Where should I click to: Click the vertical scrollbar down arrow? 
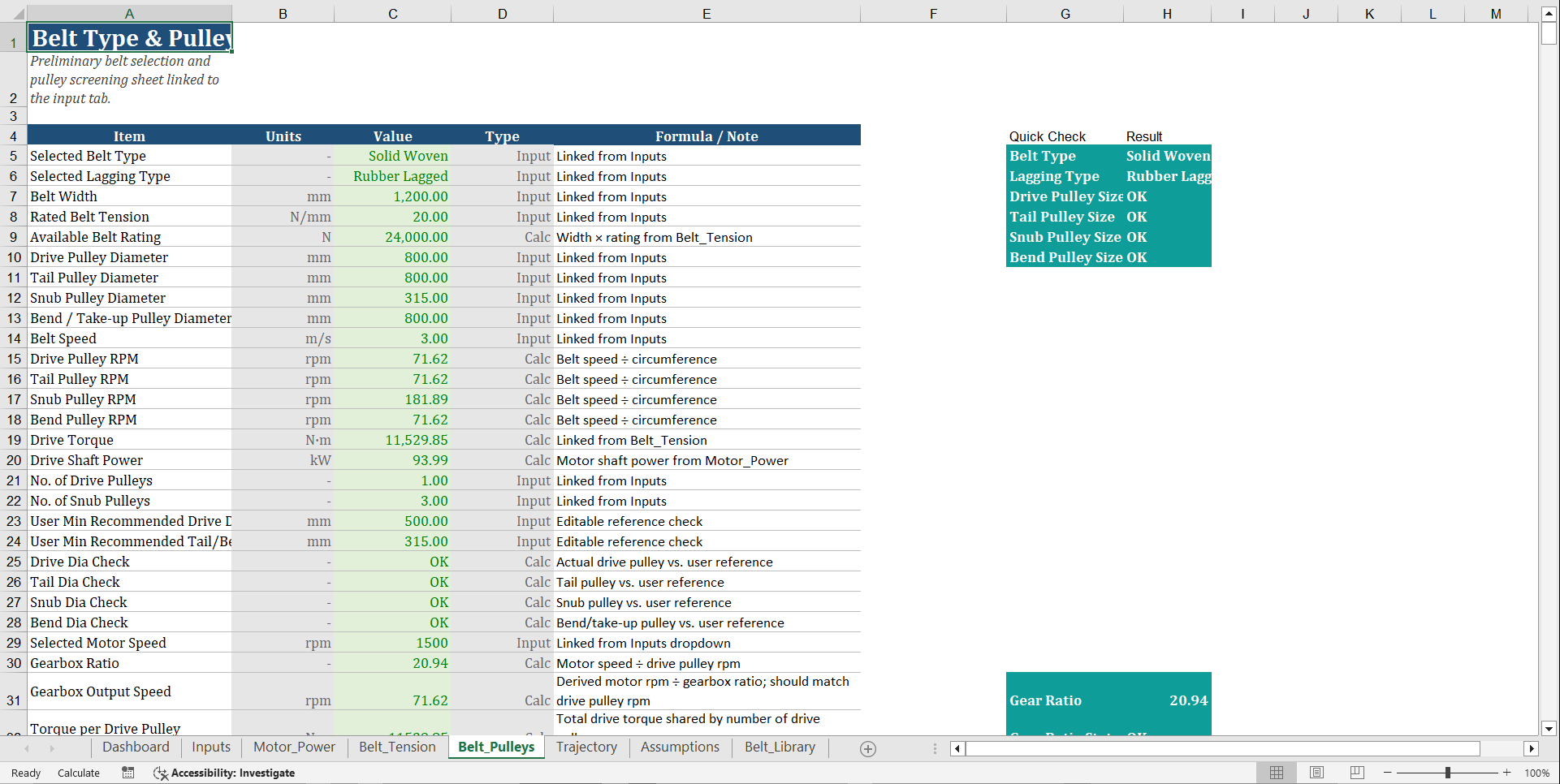click(1548, 729)
